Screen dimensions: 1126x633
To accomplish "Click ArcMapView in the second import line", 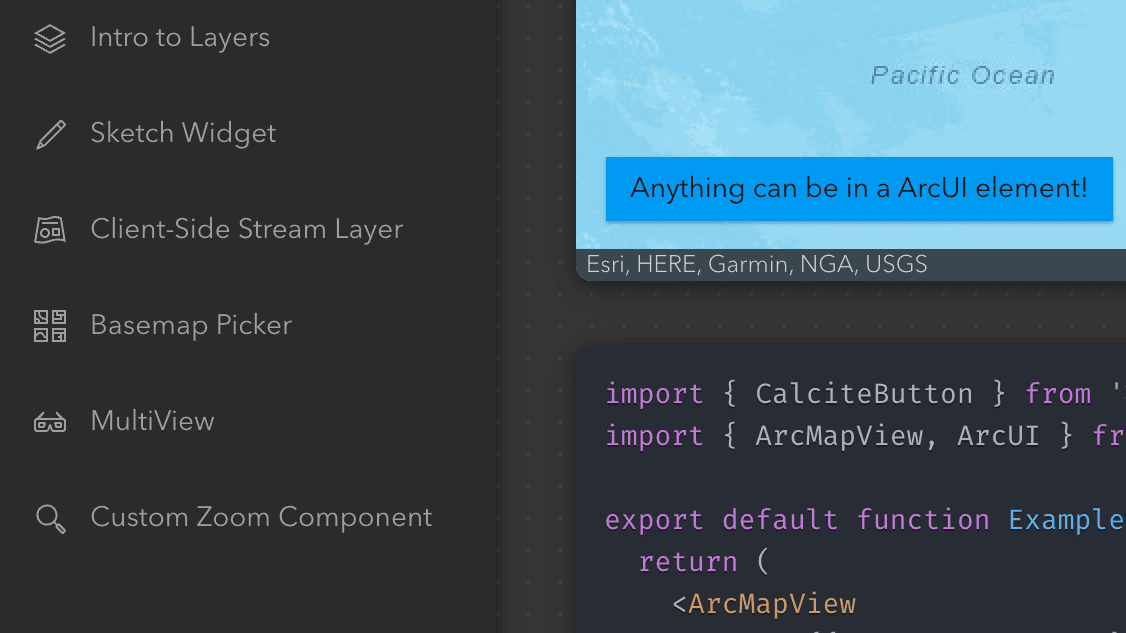I will point(839,436).
